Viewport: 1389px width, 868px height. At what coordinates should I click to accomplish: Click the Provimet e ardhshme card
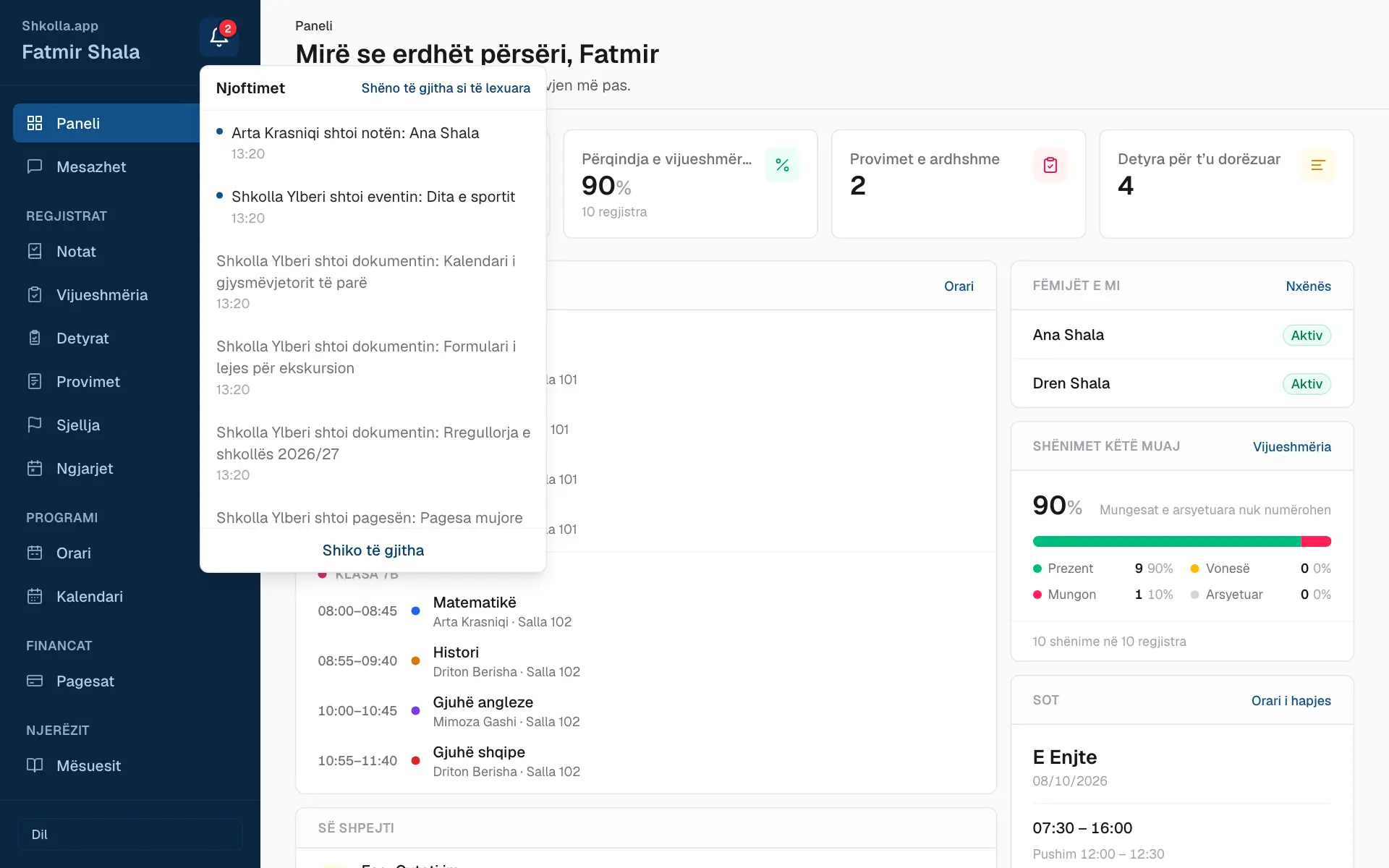[959, 184]
